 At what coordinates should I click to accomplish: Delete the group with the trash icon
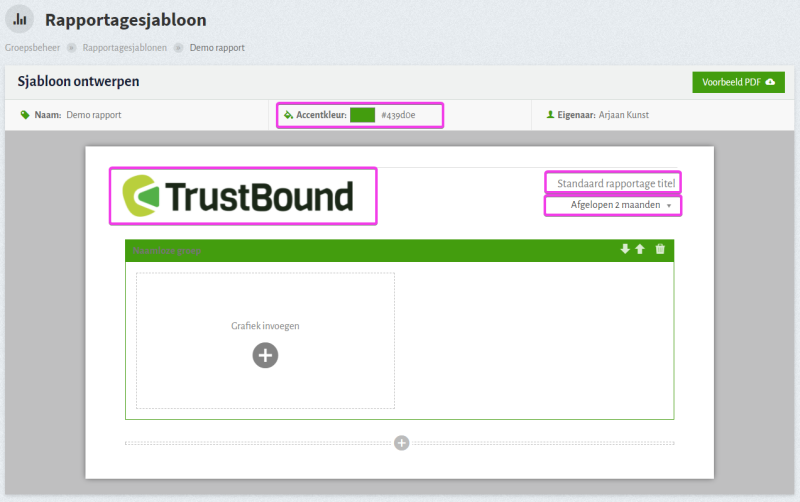(660, 249)
